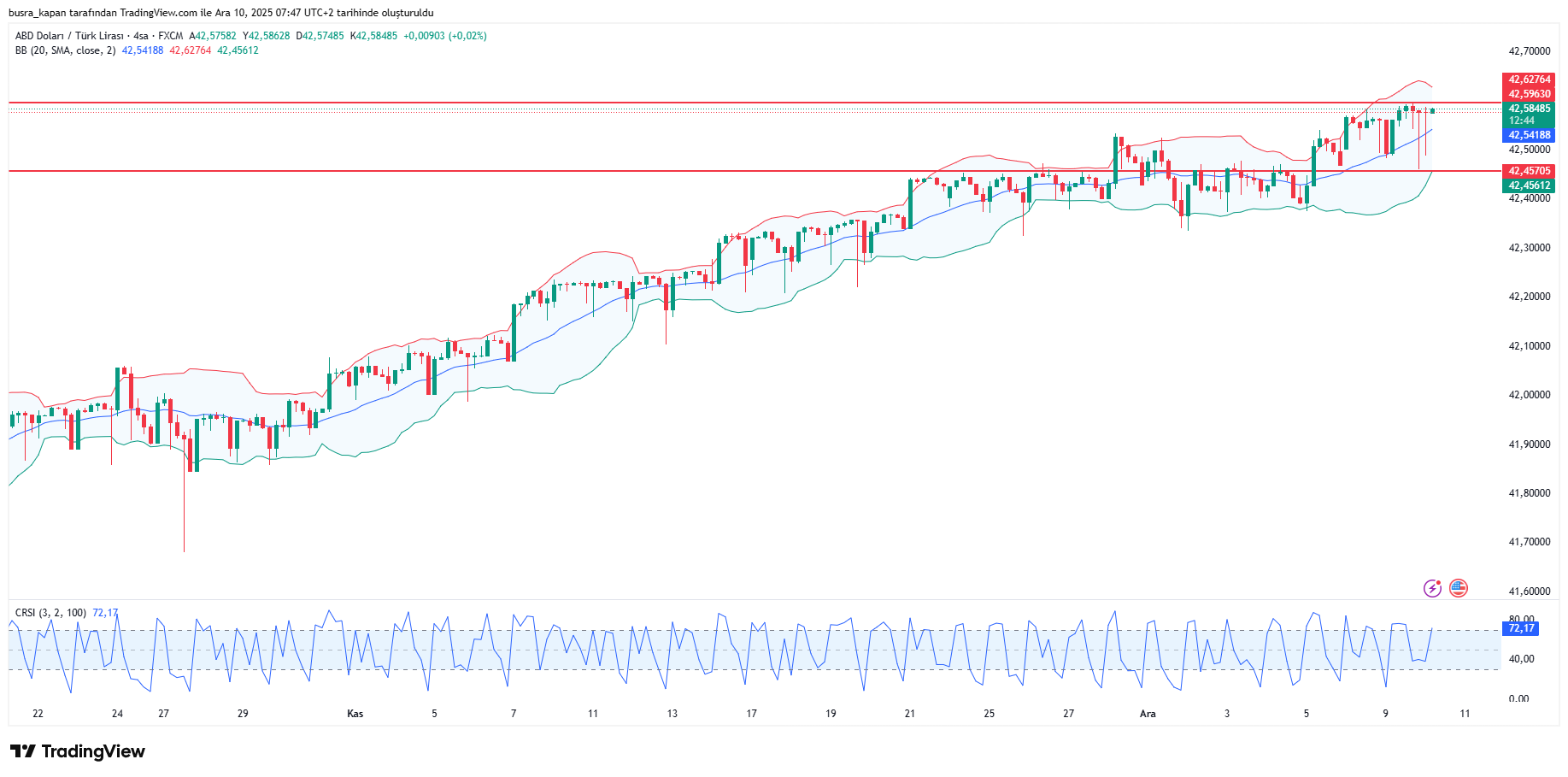Click the CRSI (3, 2, 100) indicator legend

click(50, 613)
